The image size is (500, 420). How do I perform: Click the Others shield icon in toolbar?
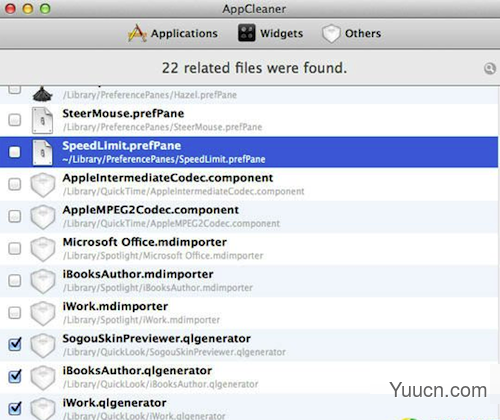coord(331,34)
